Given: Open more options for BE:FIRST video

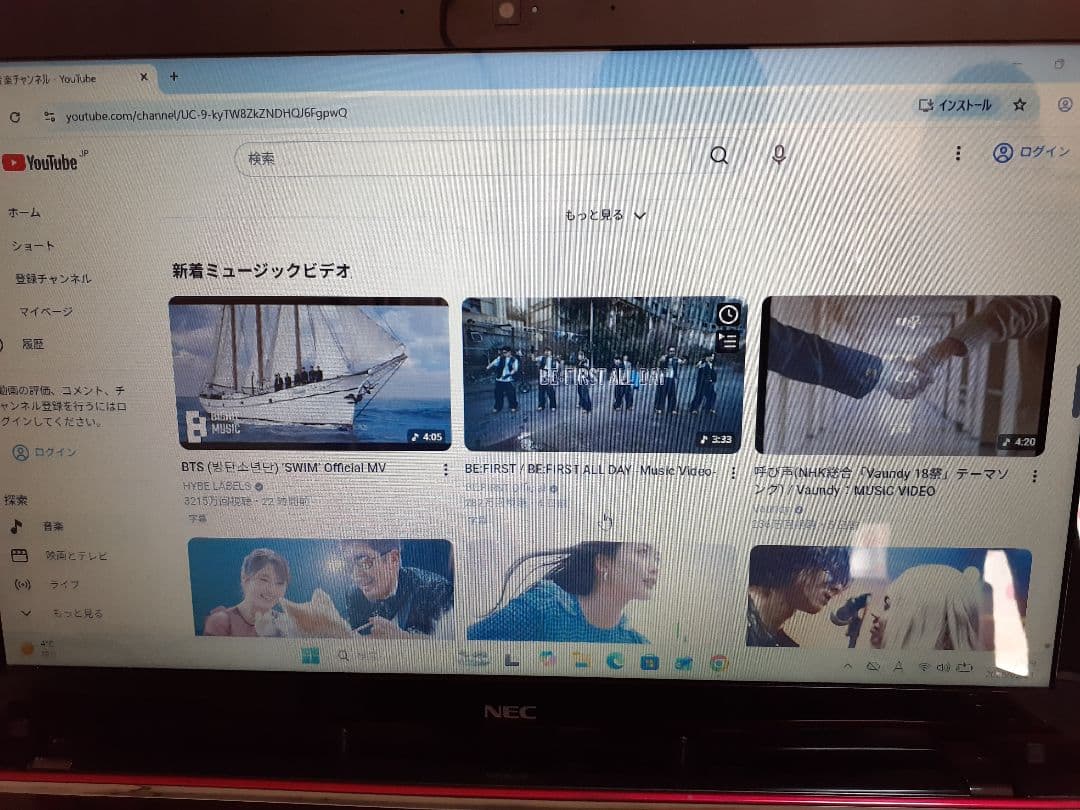Looking at the screenshot, I should tap(733, 472).
